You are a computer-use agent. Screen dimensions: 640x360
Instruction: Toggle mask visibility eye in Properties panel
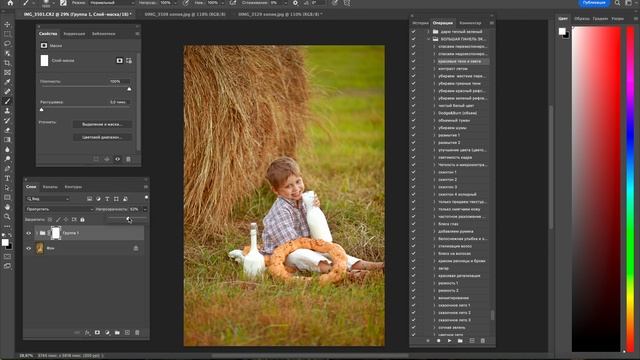click(118, 159)
